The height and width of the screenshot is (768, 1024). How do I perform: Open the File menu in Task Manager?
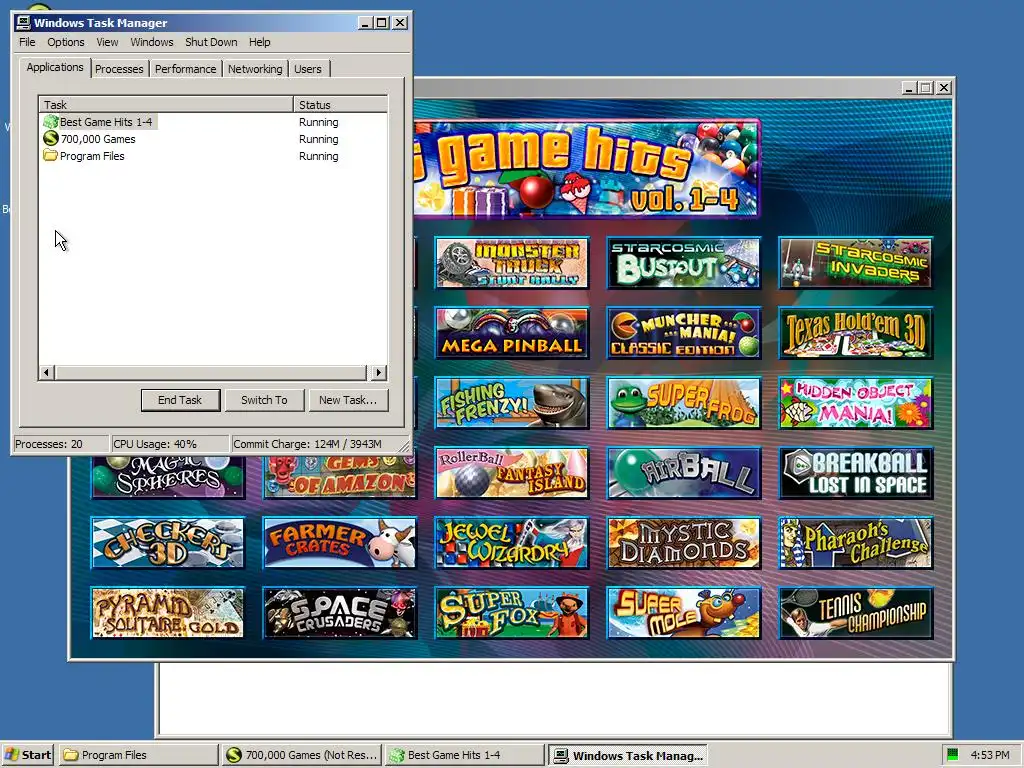27,42
